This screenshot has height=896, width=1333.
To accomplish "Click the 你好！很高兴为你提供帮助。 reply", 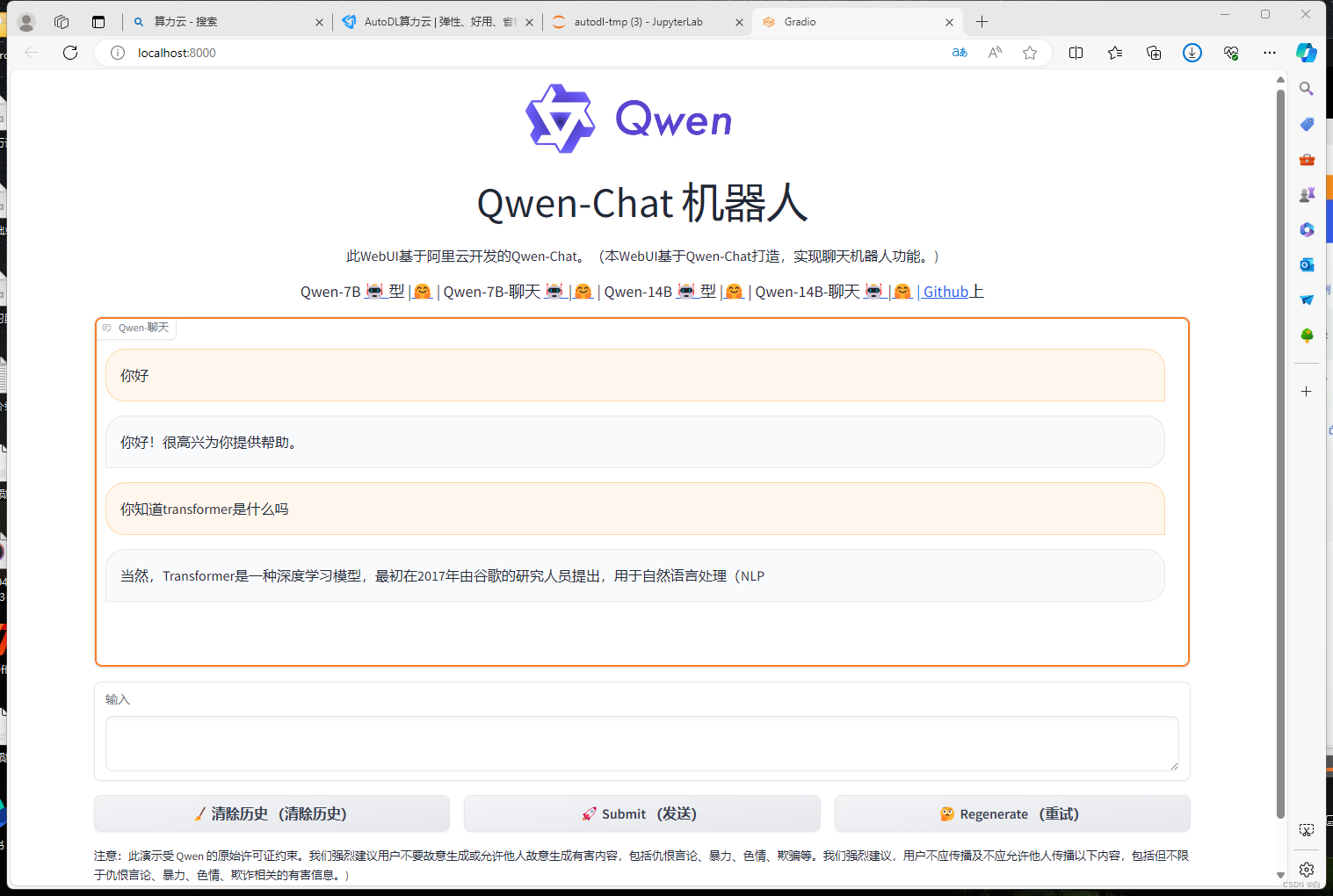I will click(635, 442).
